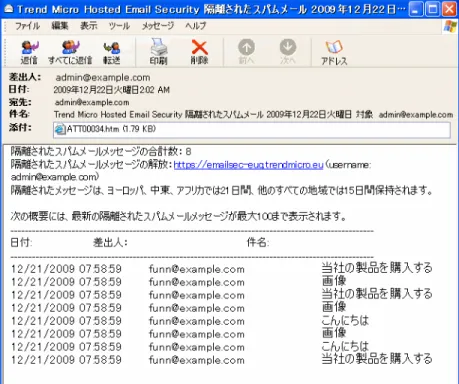Open the emailsec-euq.trendmicro.eu link
Image resolution: width=459 pixels, height=384 pixels.
point(249,165)
